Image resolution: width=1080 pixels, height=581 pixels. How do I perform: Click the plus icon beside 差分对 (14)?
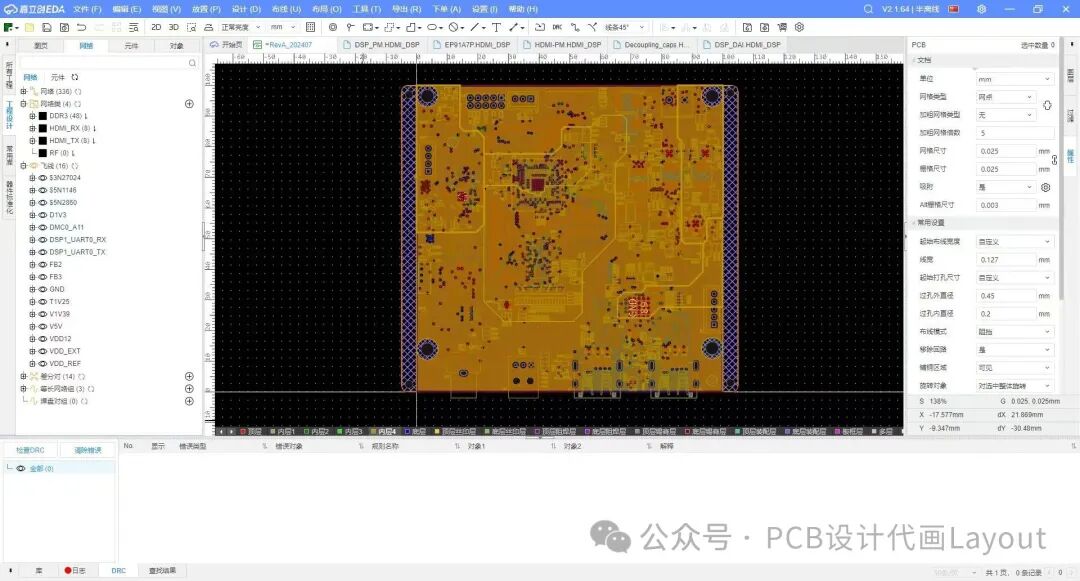coord(189,377)
